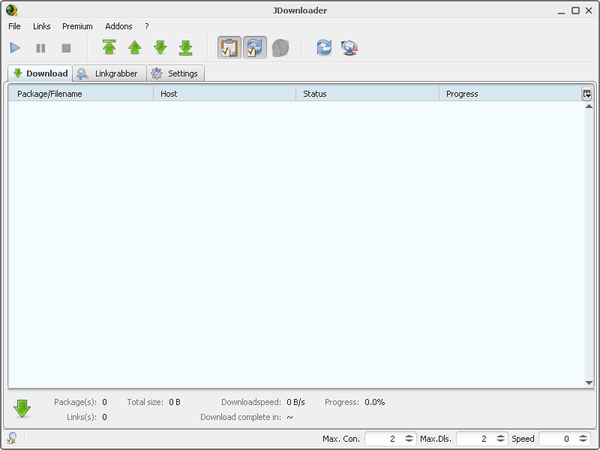Maximize the JDownloader window
The width and height of the screenshot is (600, 450).
pos(576,11)
